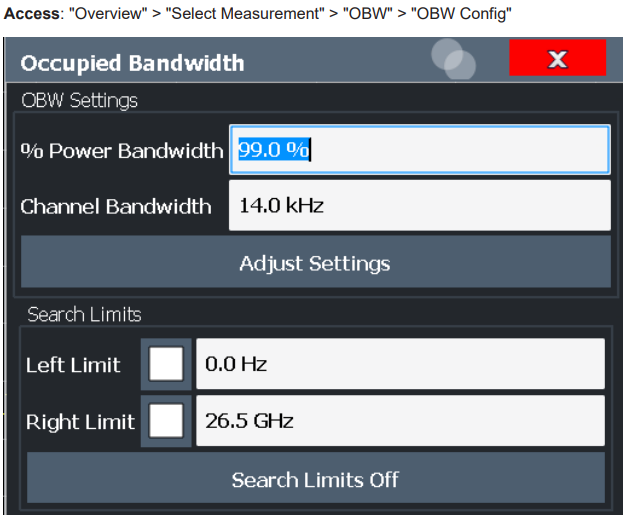The image size is (630, 521).
Task: Select the Left Limit 0.0 Hz field
Action: (400, 364)
